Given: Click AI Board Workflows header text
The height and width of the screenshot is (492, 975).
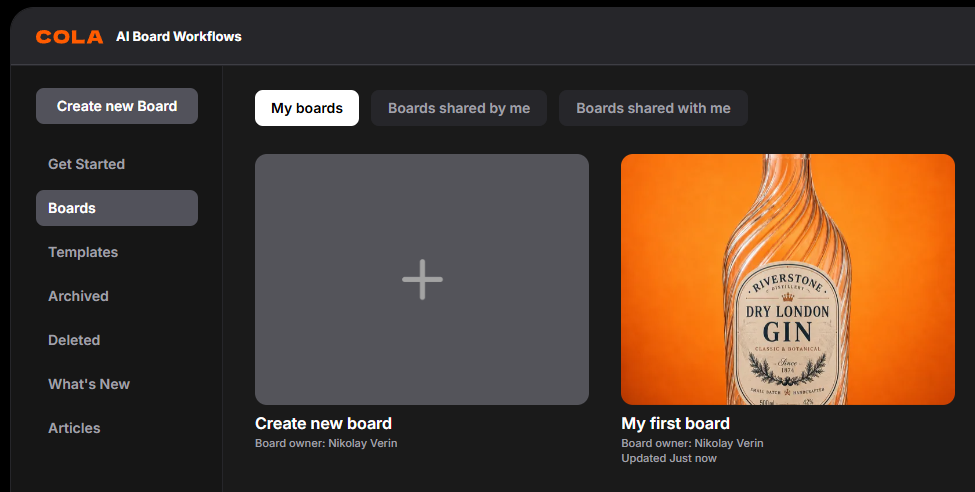Looking at the screenshot, I should pyautogui.click(x=179, y=37).
